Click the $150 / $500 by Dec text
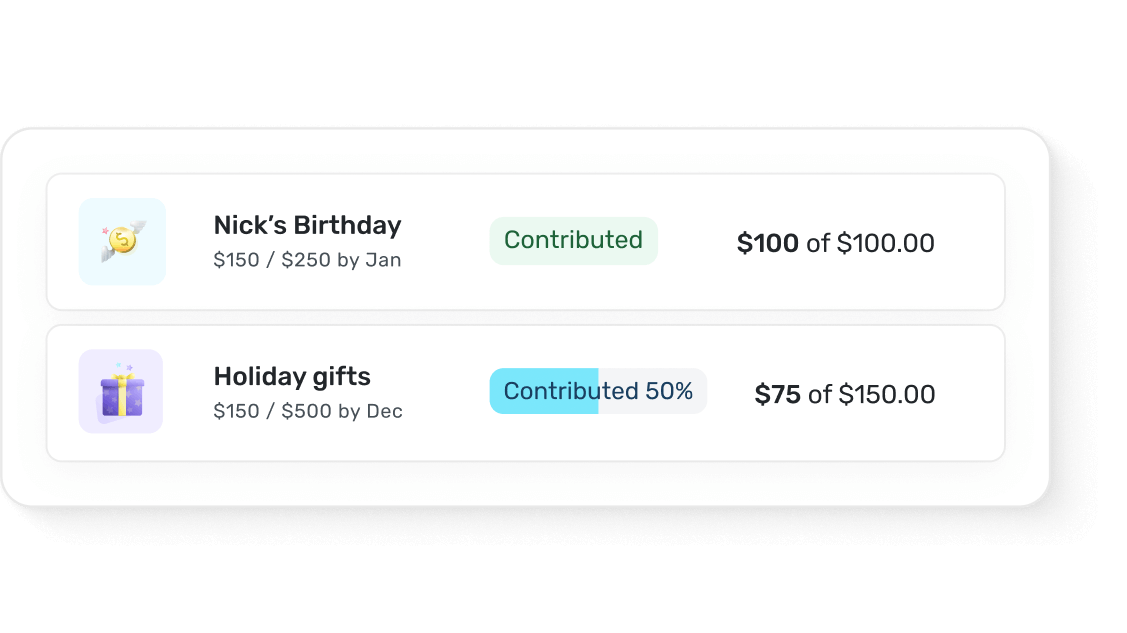1127x633 pixels. [x=307, y=410]
